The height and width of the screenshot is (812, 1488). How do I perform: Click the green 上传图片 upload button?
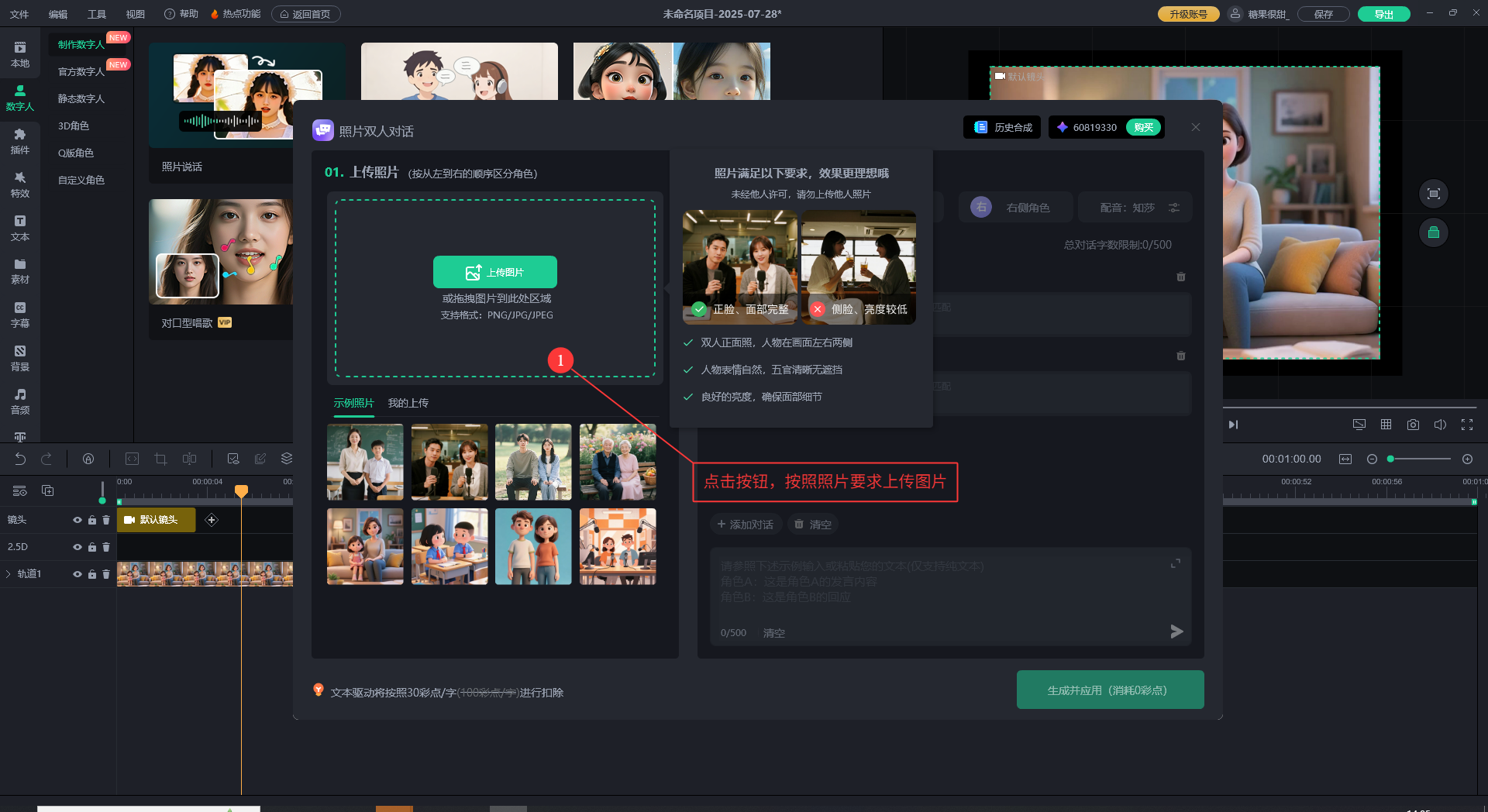494,272
